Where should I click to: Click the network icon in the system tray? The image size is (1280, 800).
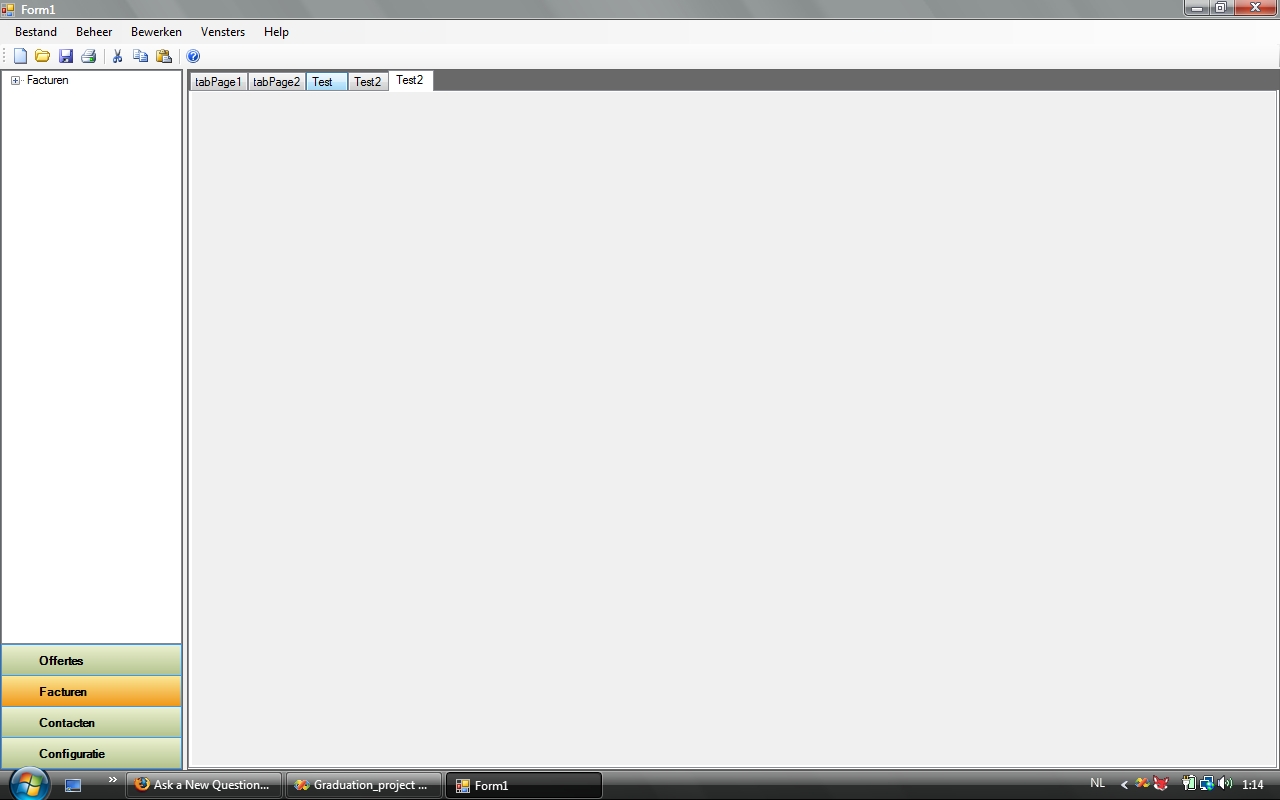[1205, 784]
